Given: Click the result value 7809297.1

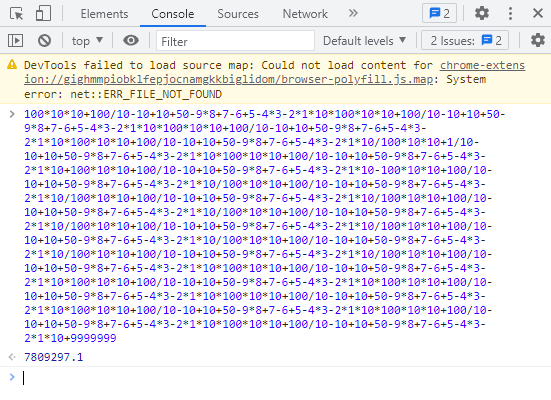Looking at the screenshot, I should (x=53, y=357).
